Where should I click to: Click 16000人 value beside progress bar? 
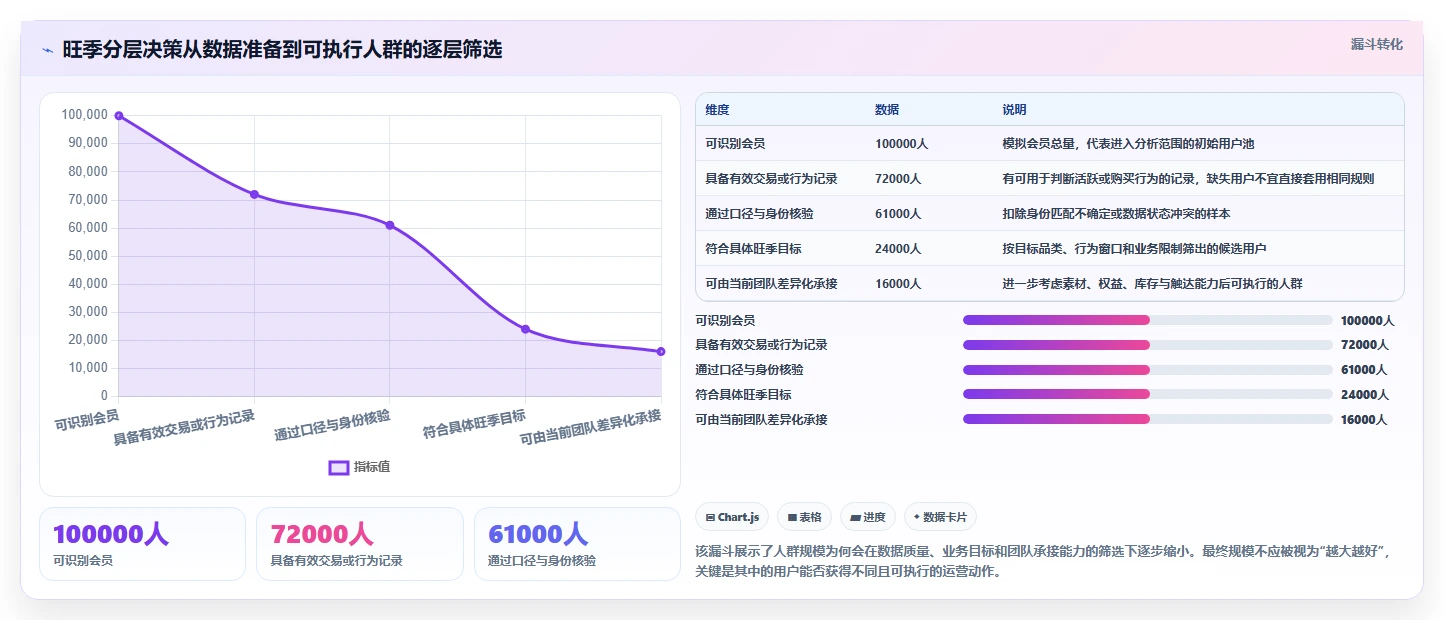coord(1364,420)
